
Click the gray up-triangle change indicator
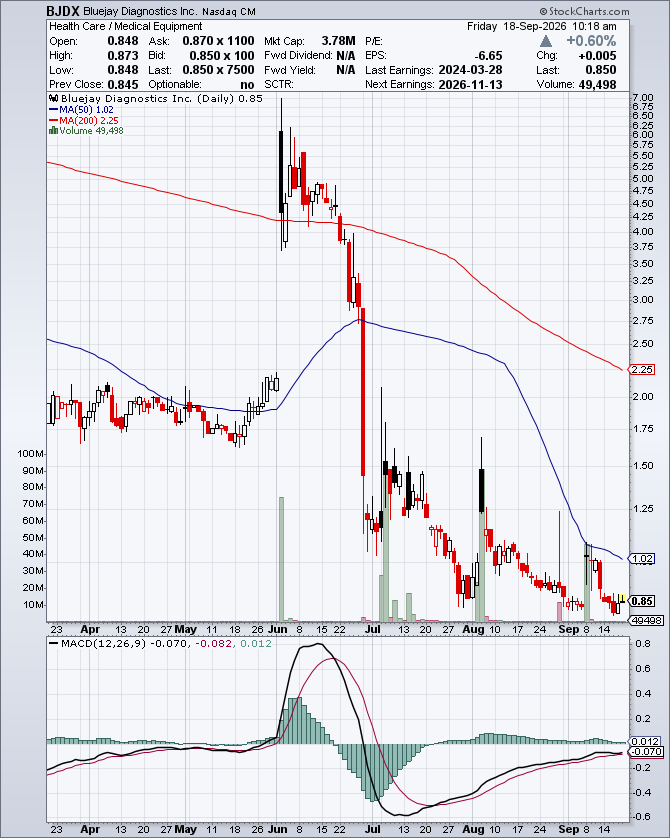coord(546,41)
